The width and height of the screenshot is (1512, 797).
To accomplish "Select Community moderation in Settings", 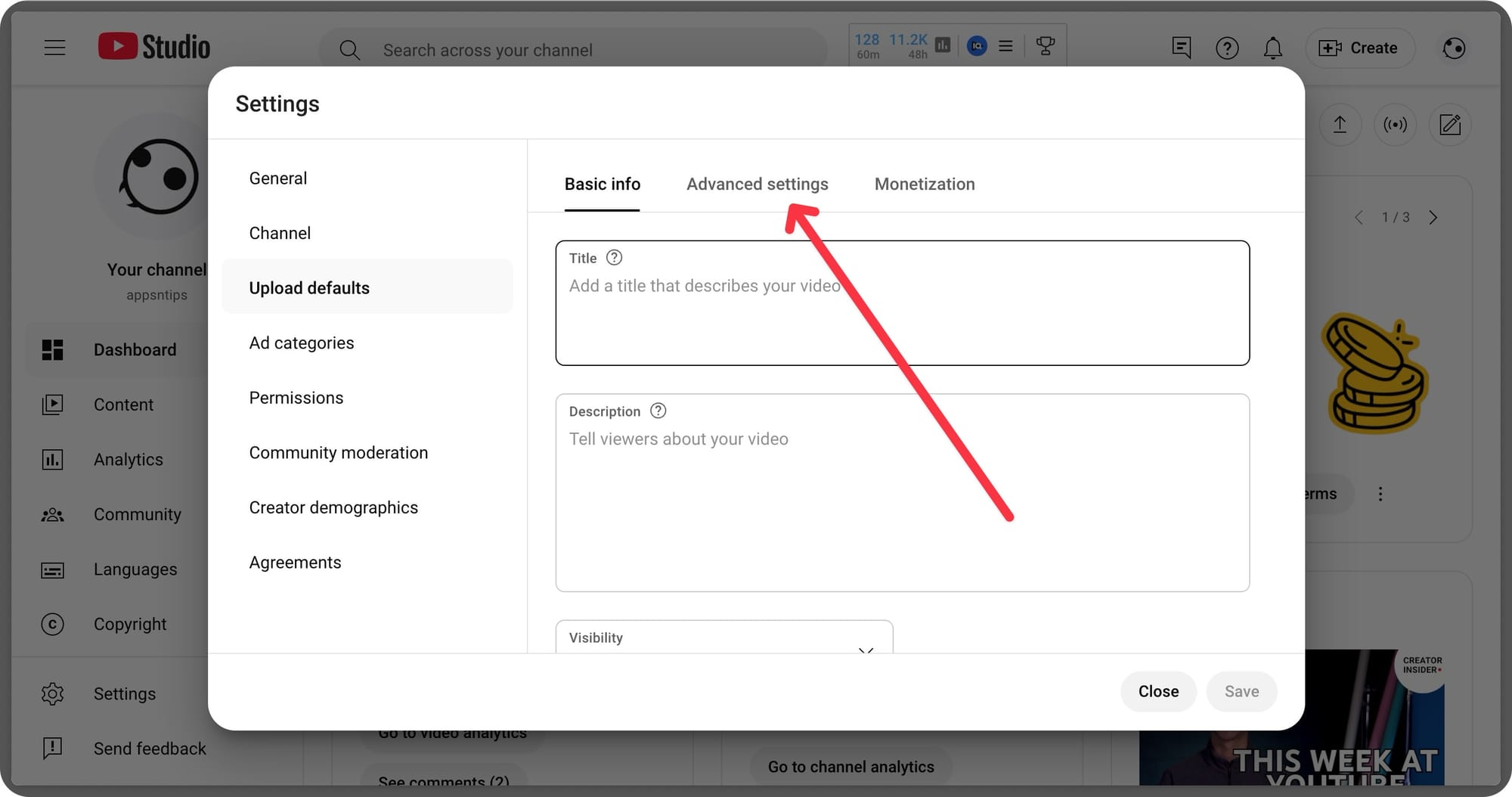I will pos(339,452).
